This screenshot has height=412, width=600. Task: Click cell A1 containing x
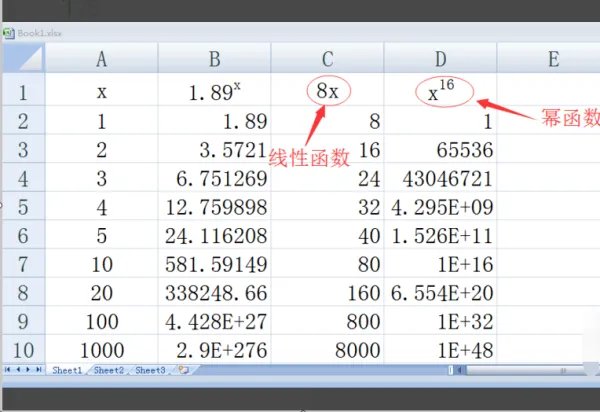coord(101,90)
